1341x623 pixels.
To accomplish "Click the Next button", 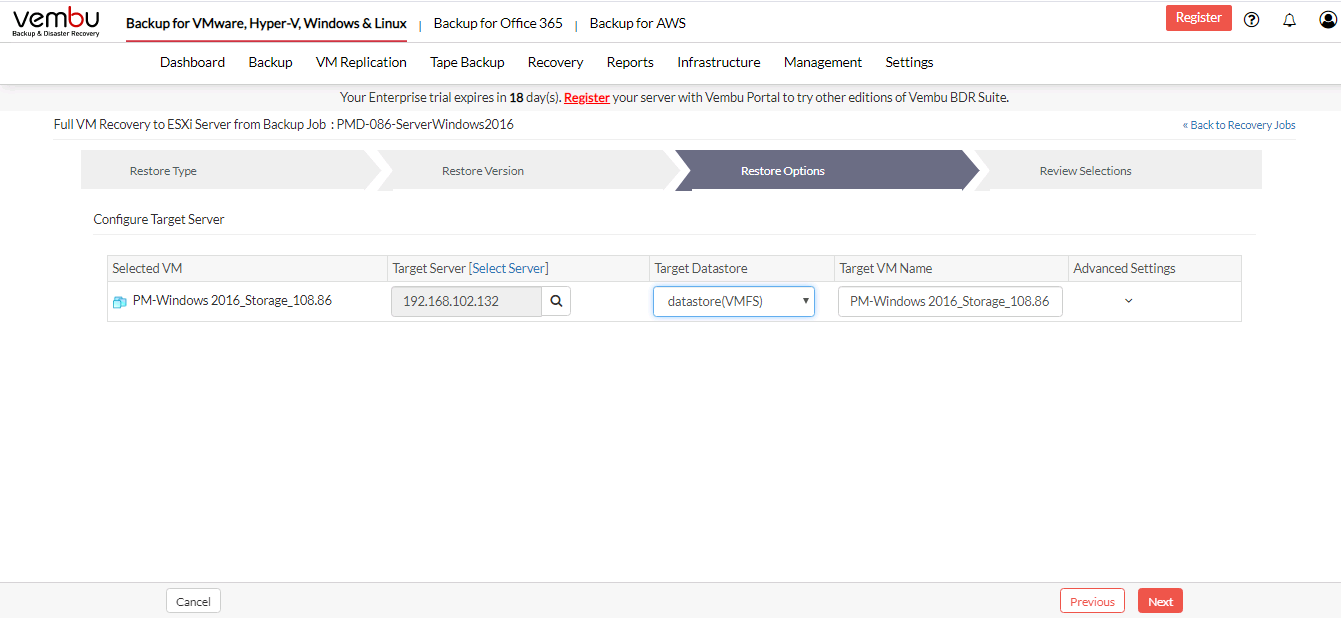I will (1160, 601).
